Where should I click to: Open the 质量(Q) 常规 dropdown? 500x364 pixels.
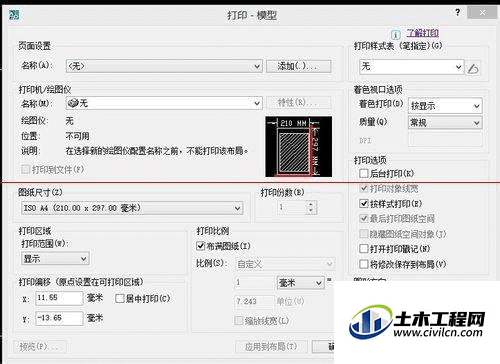[x=445, y=123]
